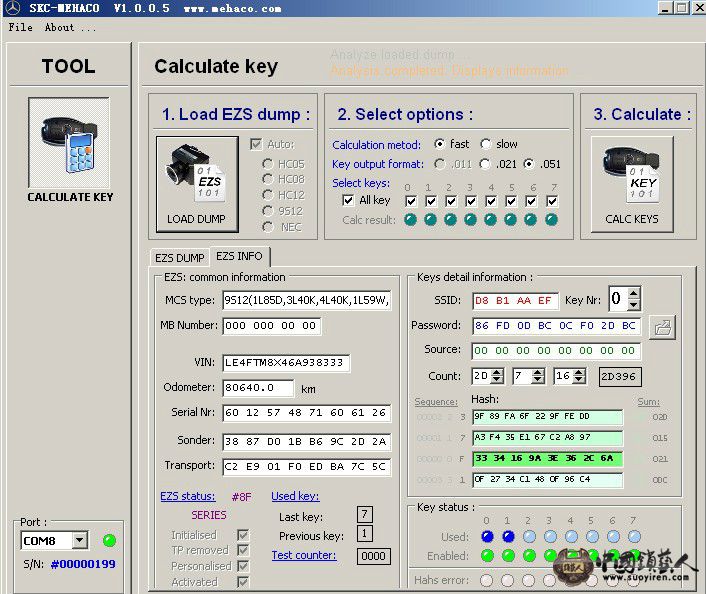Click the Enabled status dot for key 0
This screenshot has width=706, height=594.
487,556
